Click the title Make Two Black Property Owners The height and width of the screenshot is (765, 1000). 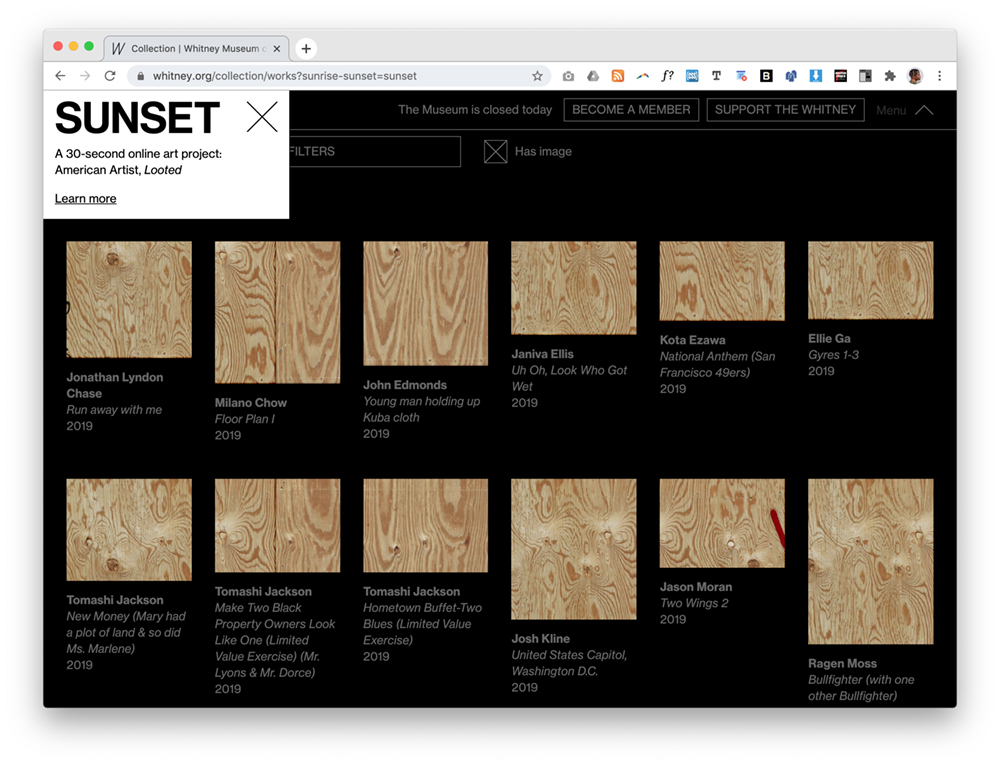point(275,640)
